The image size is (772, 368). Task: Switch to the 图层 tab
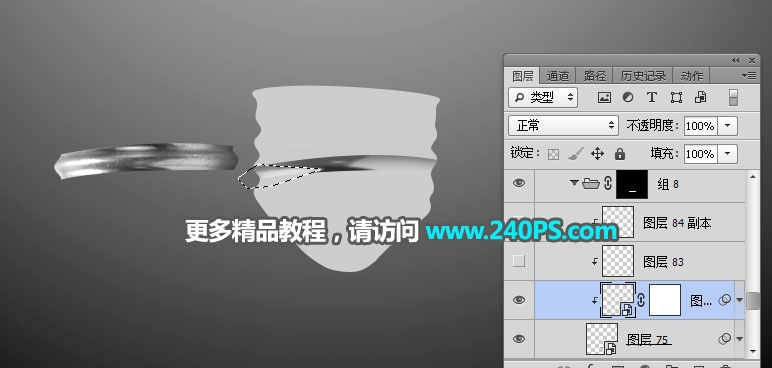(523, 76)
